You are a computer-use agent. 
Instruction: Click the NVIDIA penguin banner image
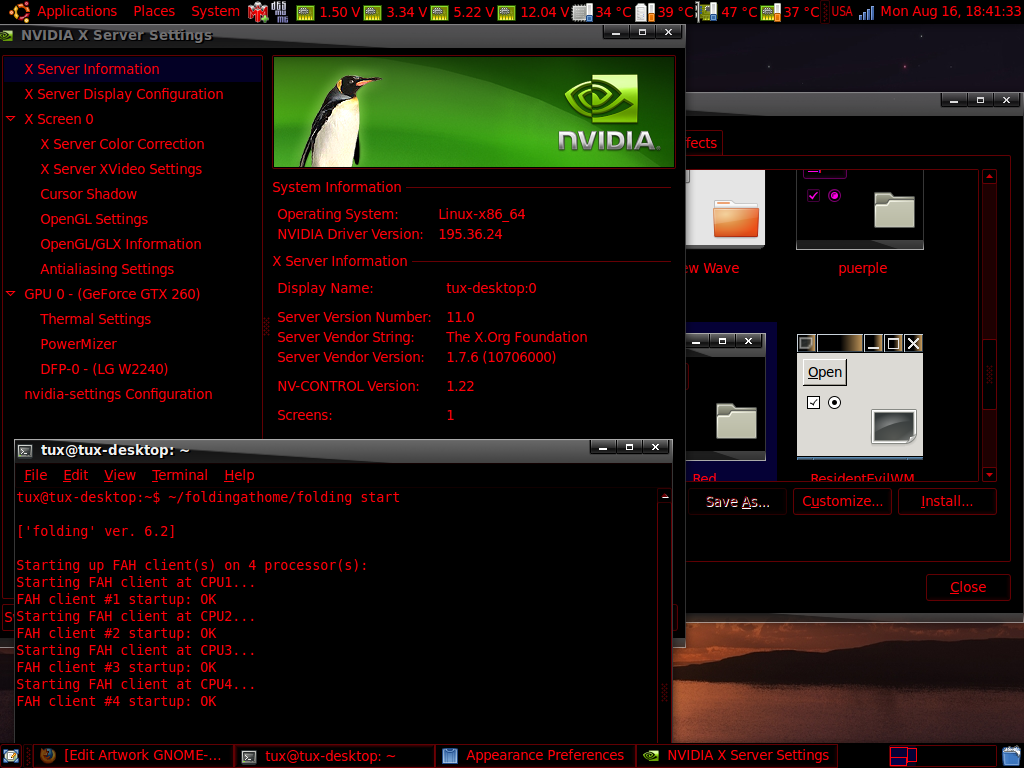pos(473,112)
